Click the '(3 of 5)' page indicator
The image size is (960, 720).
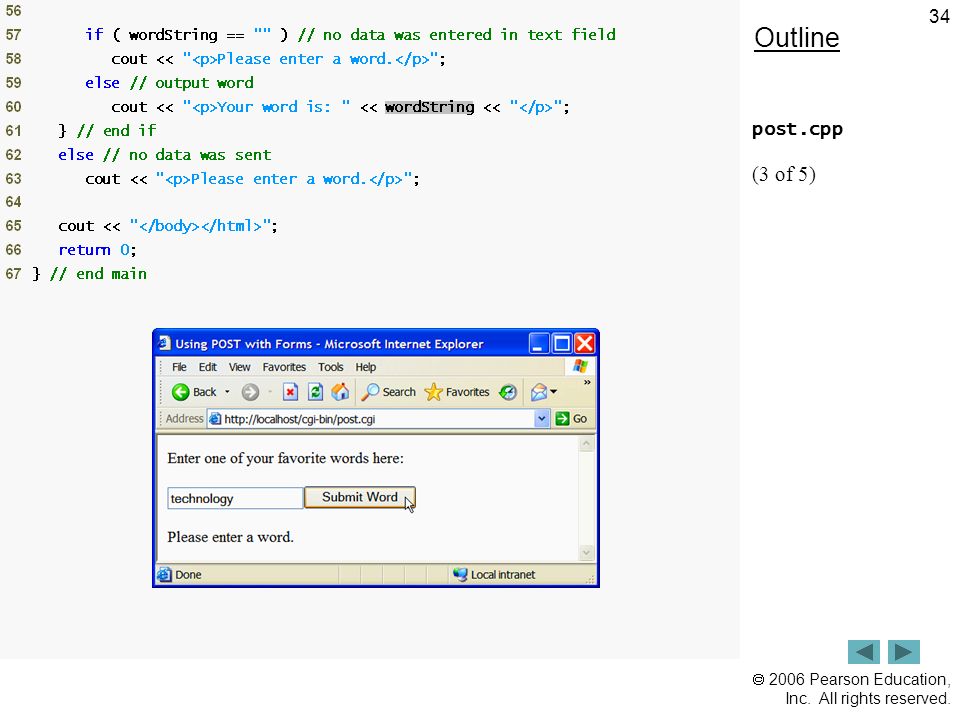pyautogui.click(x=784, y=174)
